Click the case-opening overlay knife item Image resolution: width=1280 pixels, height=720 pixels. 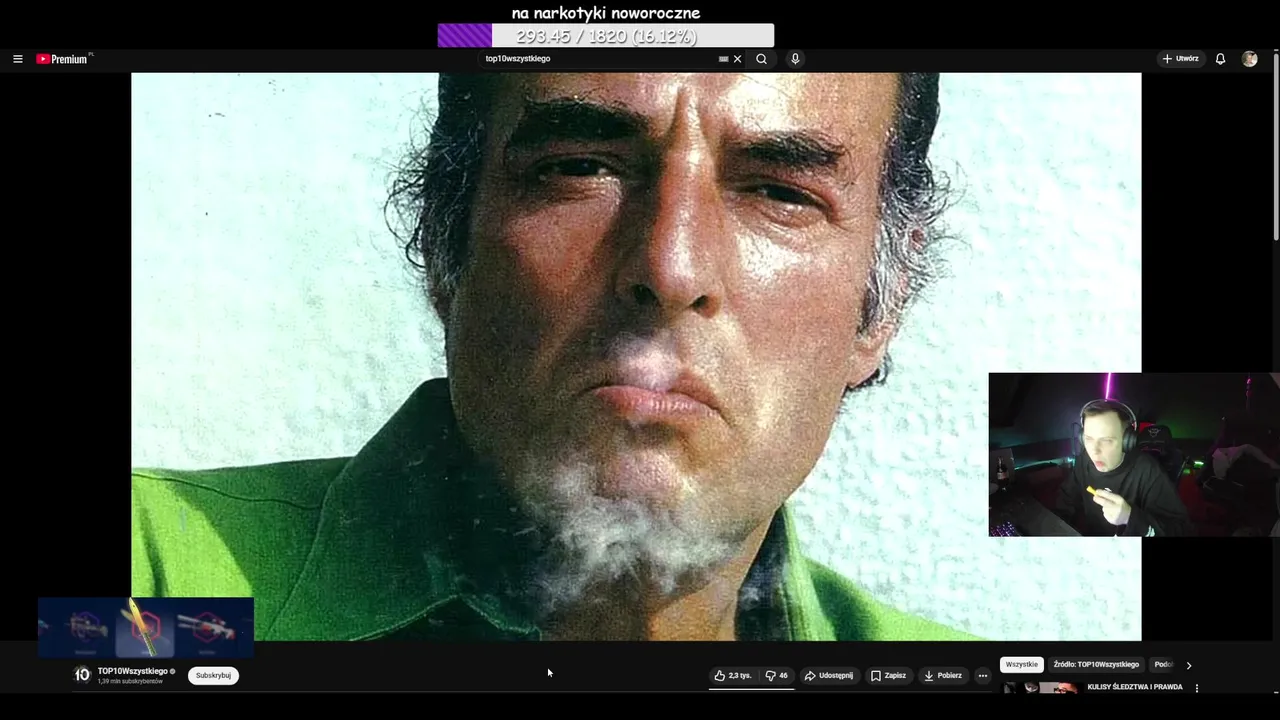(x=144, y=628)
